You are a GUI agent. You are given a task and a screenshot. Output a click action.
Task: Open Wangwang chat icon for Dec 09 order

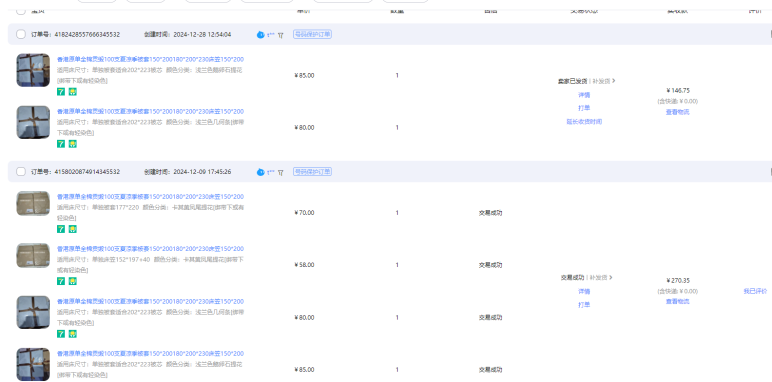pos(260,172)
